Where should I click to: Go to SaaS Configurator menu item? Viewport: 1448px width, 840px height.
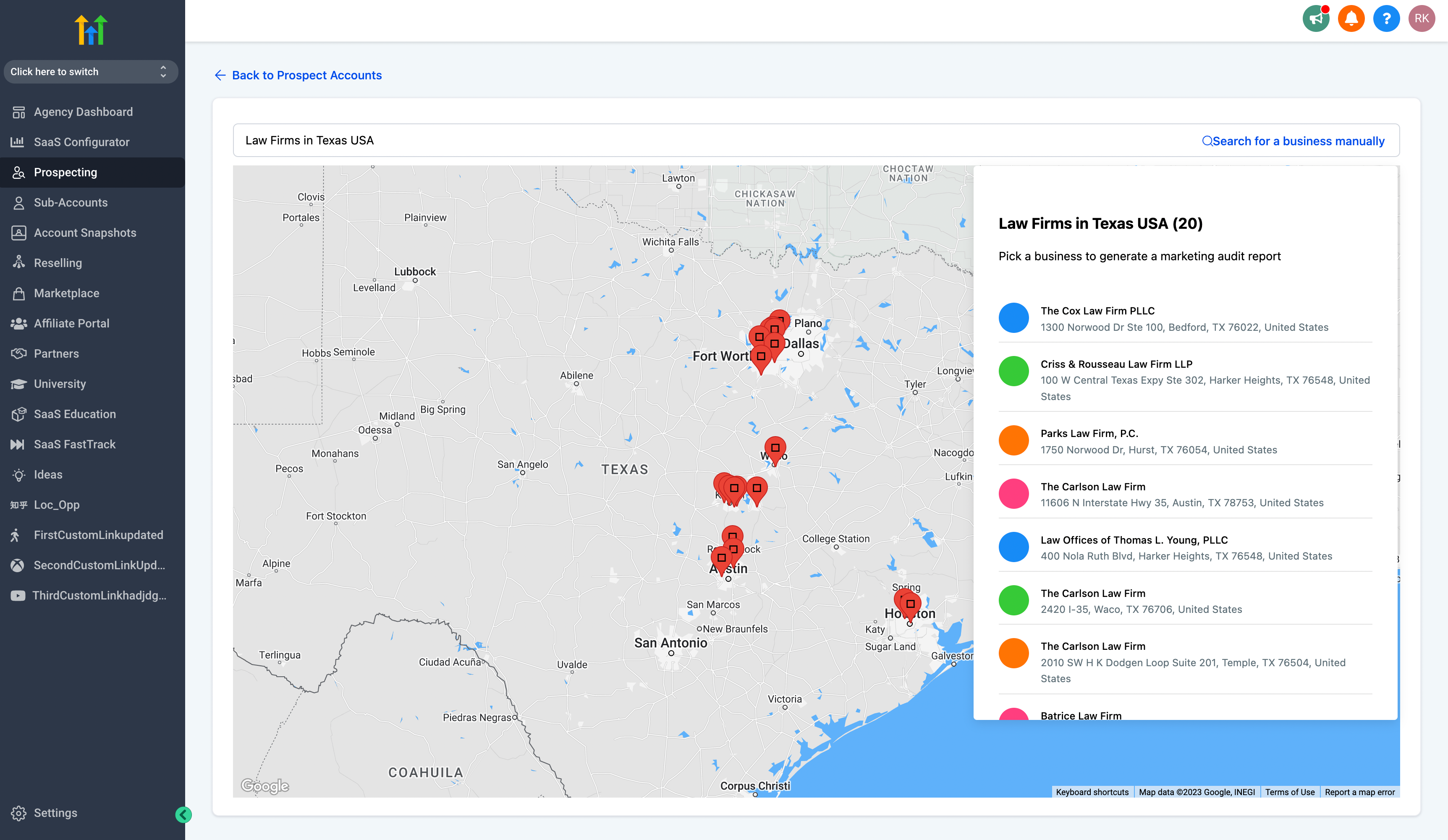[x=92, y=142]
